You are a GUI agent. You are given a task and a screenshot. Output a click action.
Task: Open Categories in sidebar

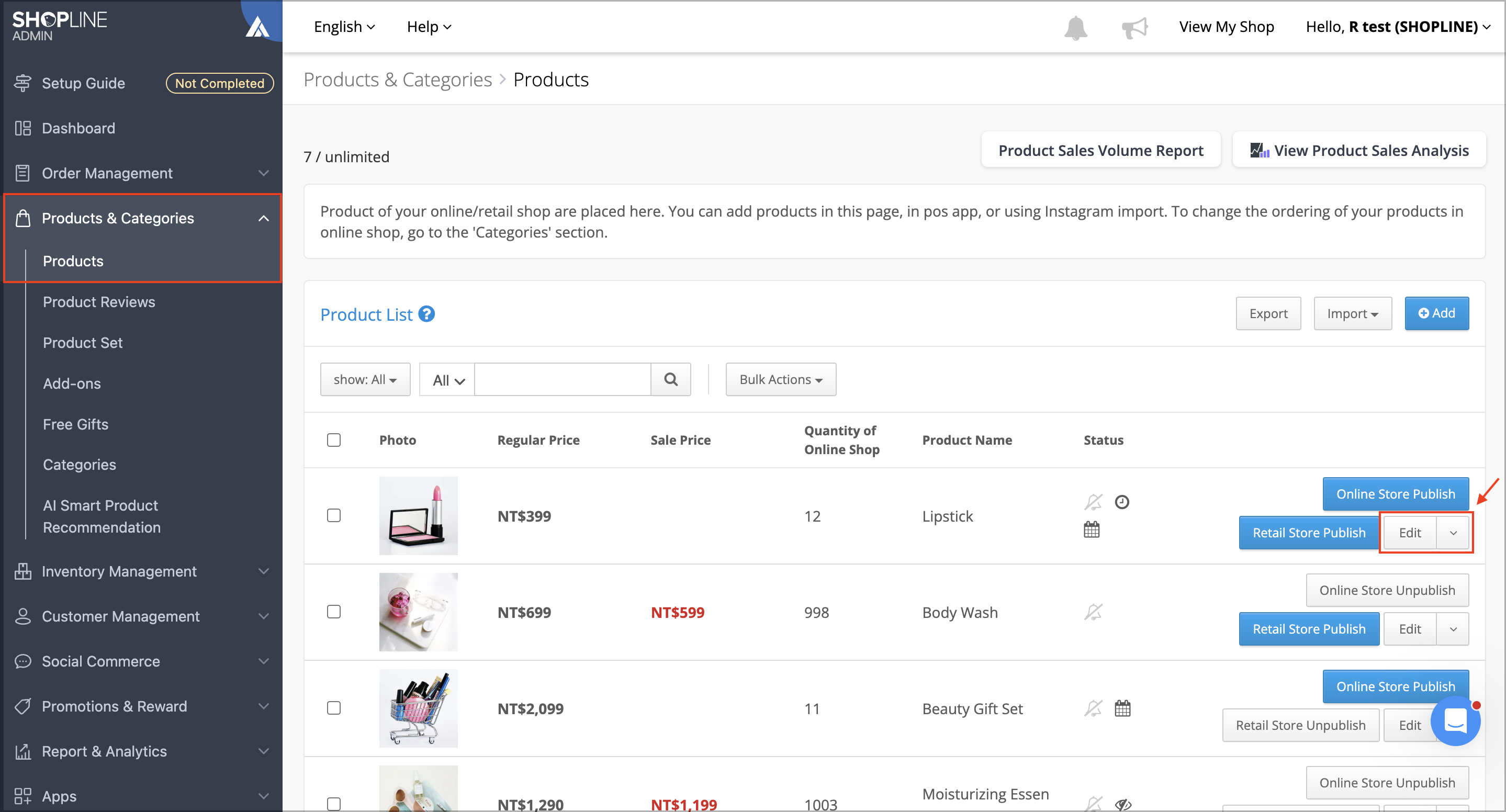pos(80,465)
